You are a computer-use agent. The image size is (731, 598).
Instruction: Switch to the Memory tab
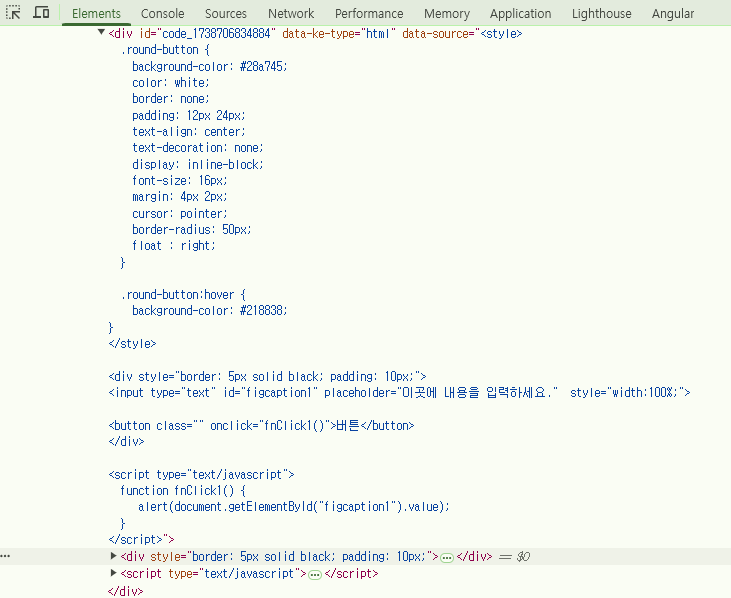[447, 14]
